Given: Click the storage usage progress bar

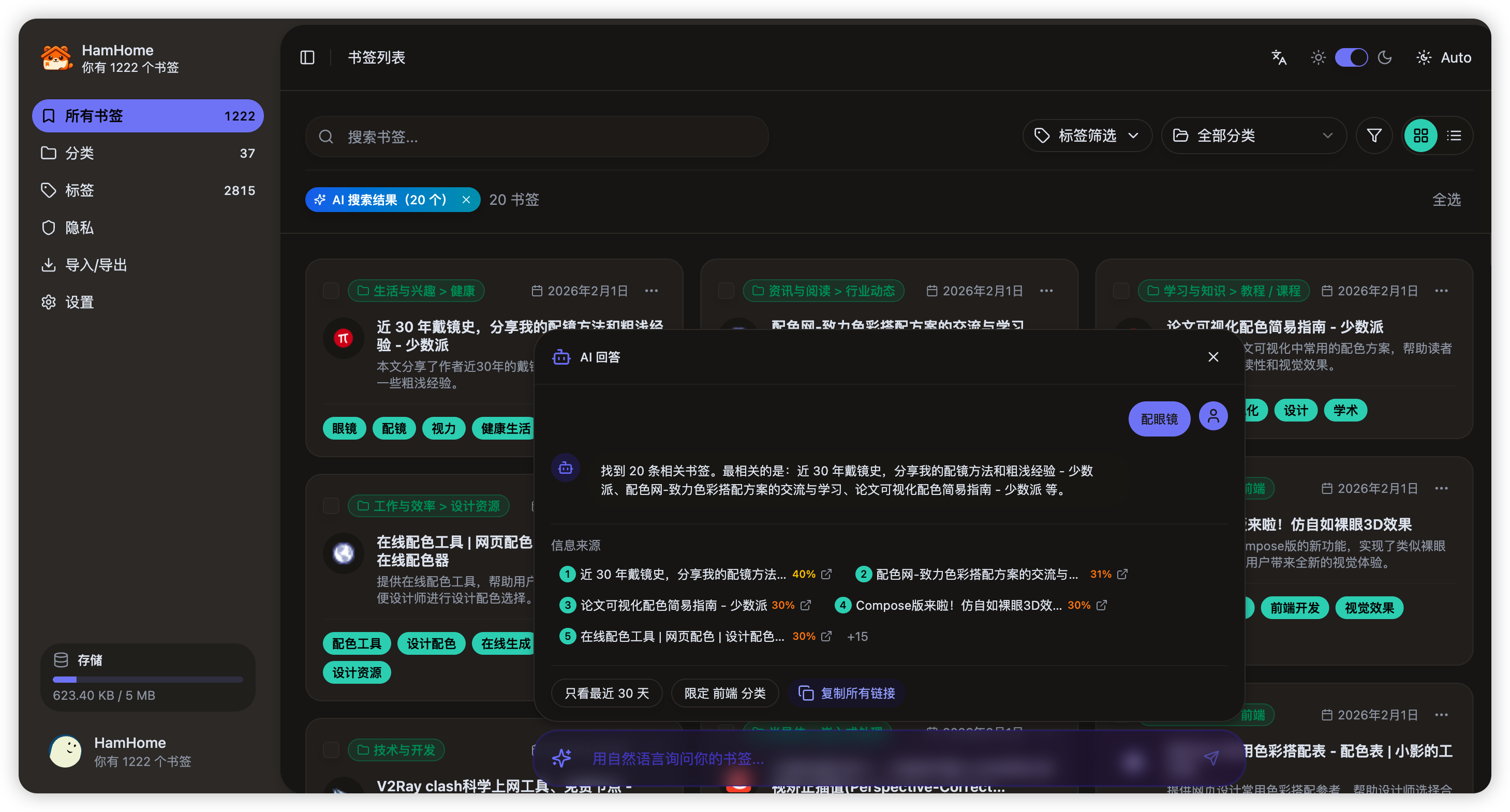Looking at the screenshot, I should pyautogui.click(x=147, y=680).
